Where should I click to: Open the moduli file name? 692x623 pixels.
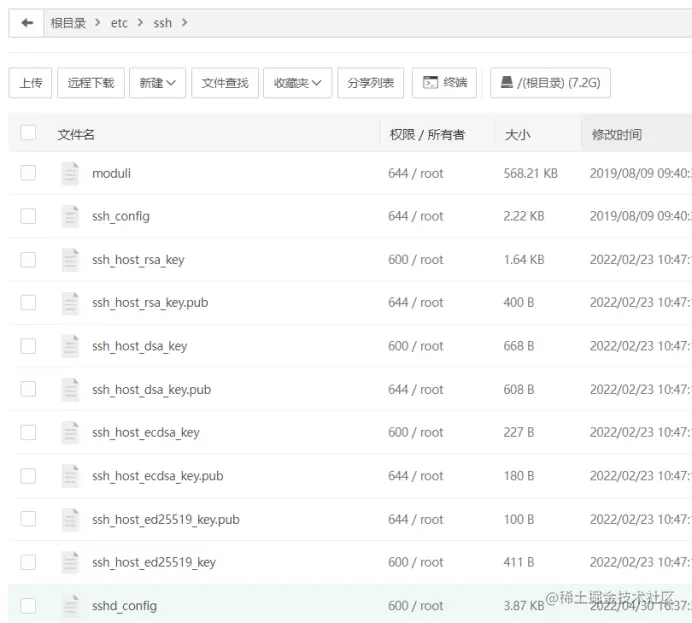tap(111, 173)
